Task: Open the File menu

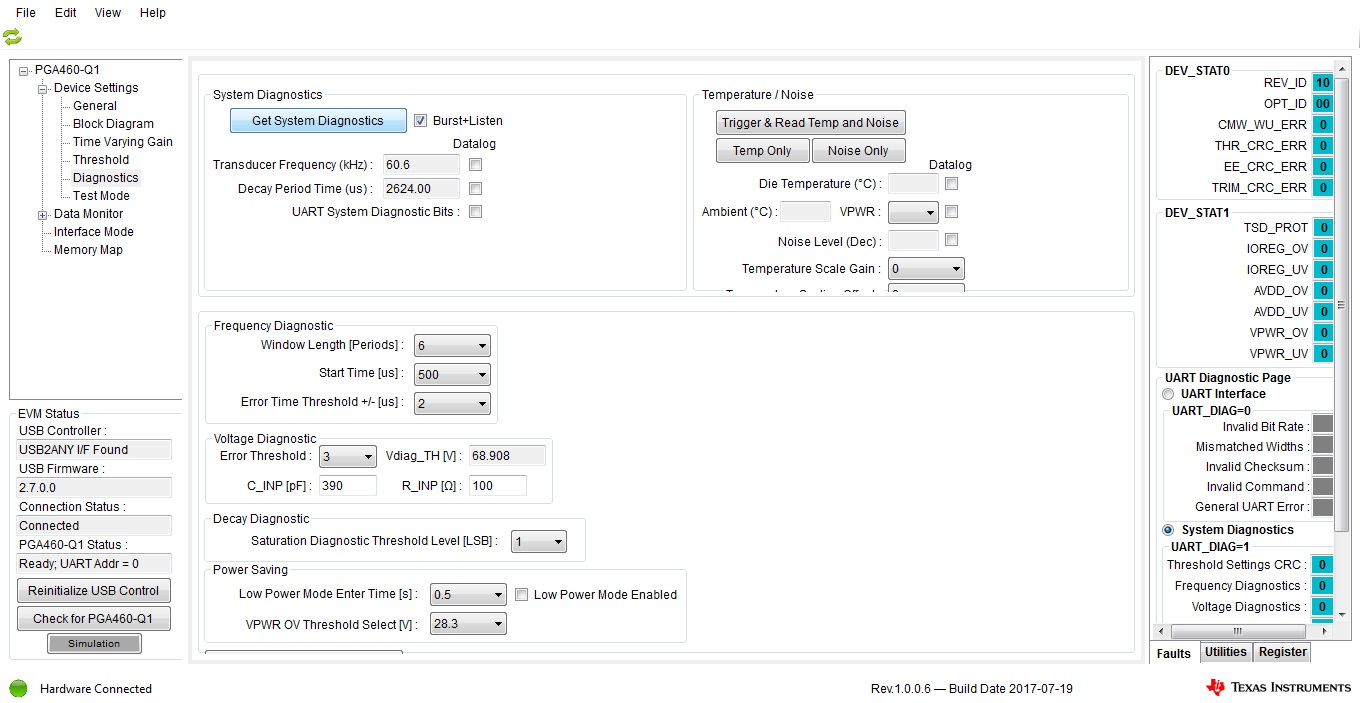Action: click(x=26, y=13)
